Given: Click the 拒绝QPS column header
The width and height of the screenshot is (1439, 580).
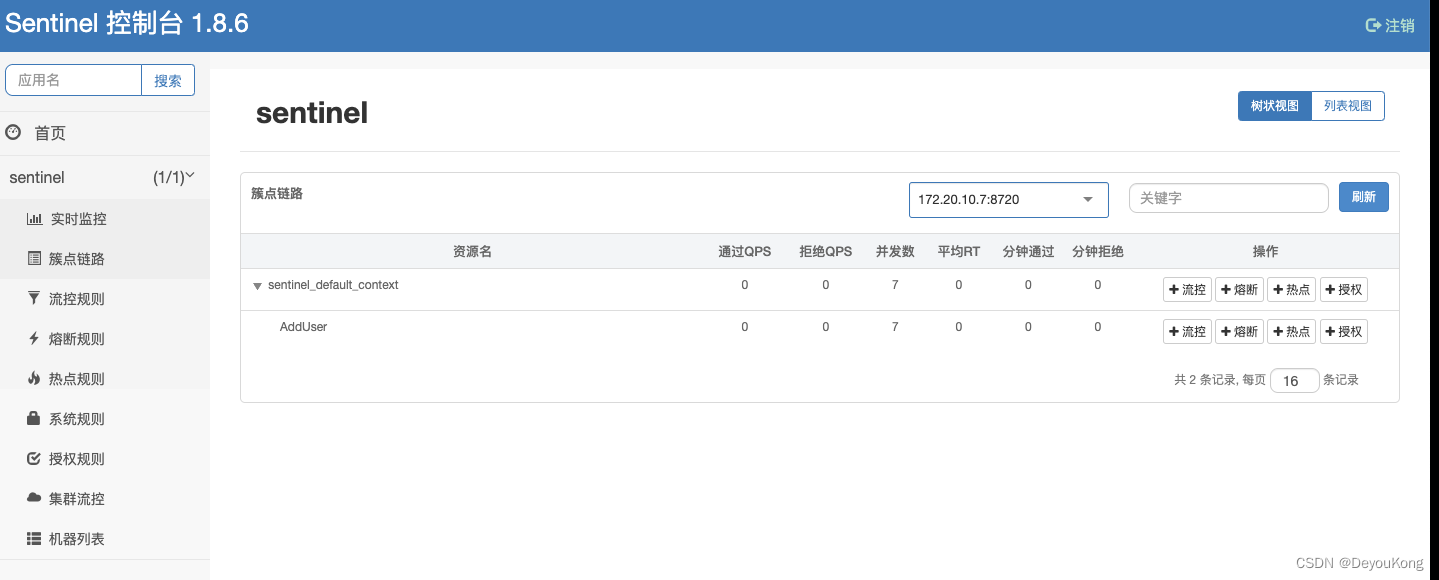Looking at the screenshot, I should pos(826,252).
